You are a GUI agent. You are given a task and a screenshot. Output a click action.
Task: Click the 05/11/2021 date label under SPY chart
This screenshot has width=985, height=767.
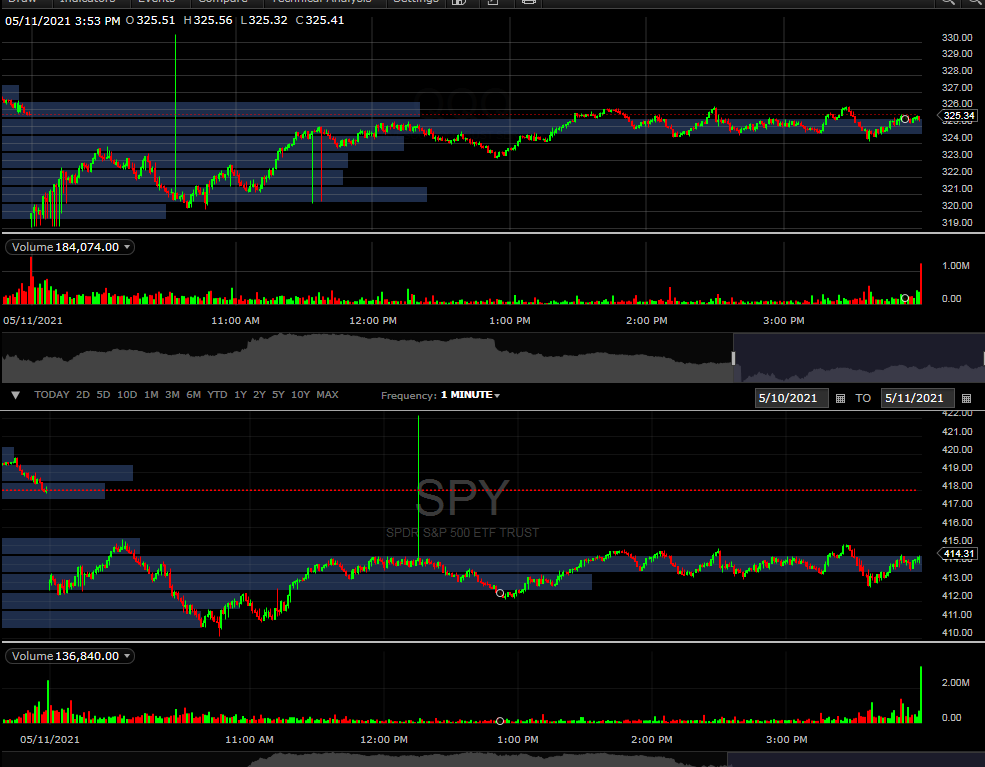pyautogui.click(x=50, y=739)
